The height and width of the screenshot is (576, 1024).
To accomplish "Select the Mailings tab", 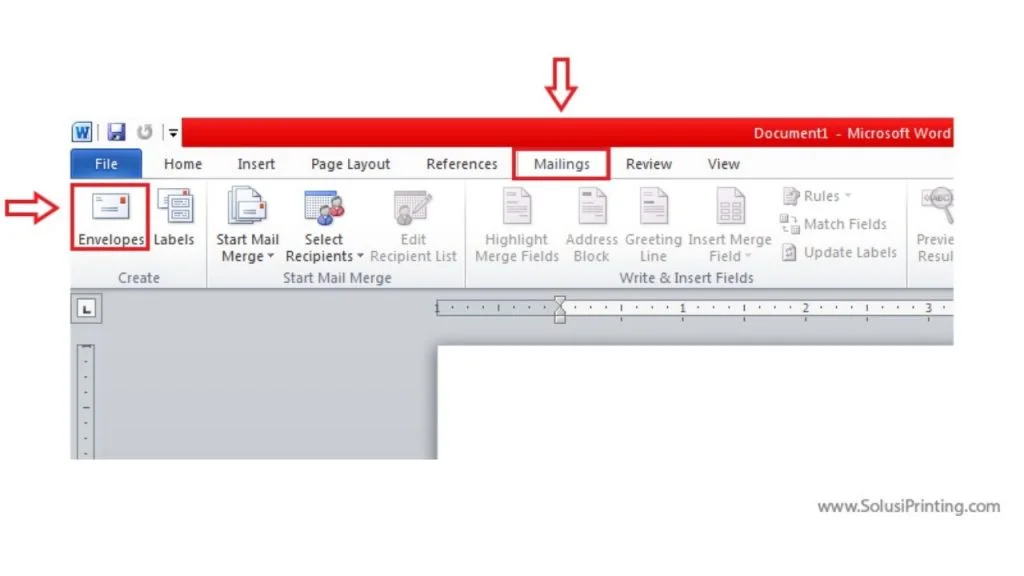I will (x=562, y=164).
